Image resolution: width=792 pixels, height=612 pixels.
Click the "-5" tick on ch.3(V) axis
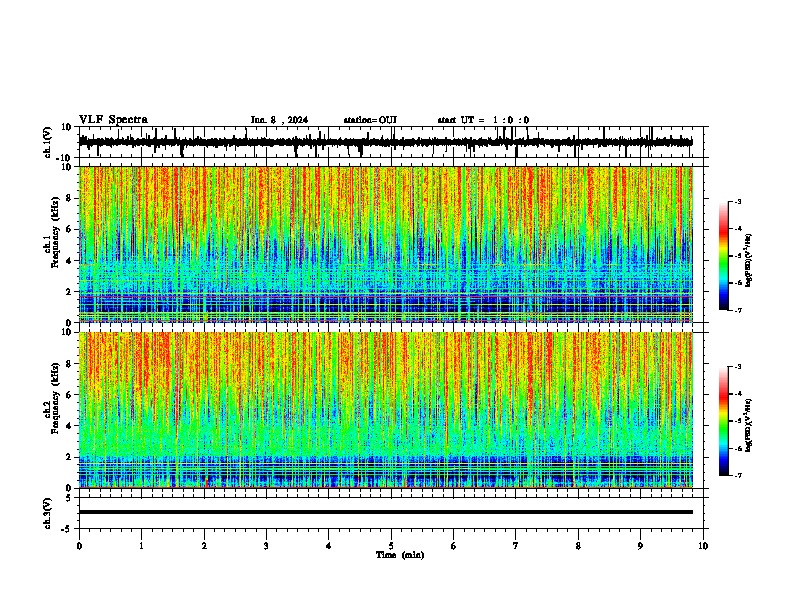point(67,529)
